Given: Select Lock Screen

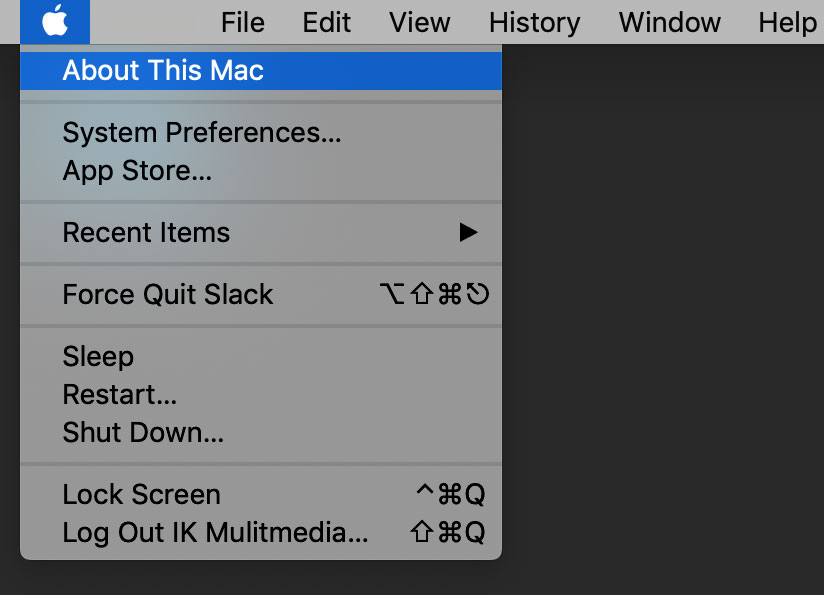Looking at the screenshot, I should tap(141, 495).
